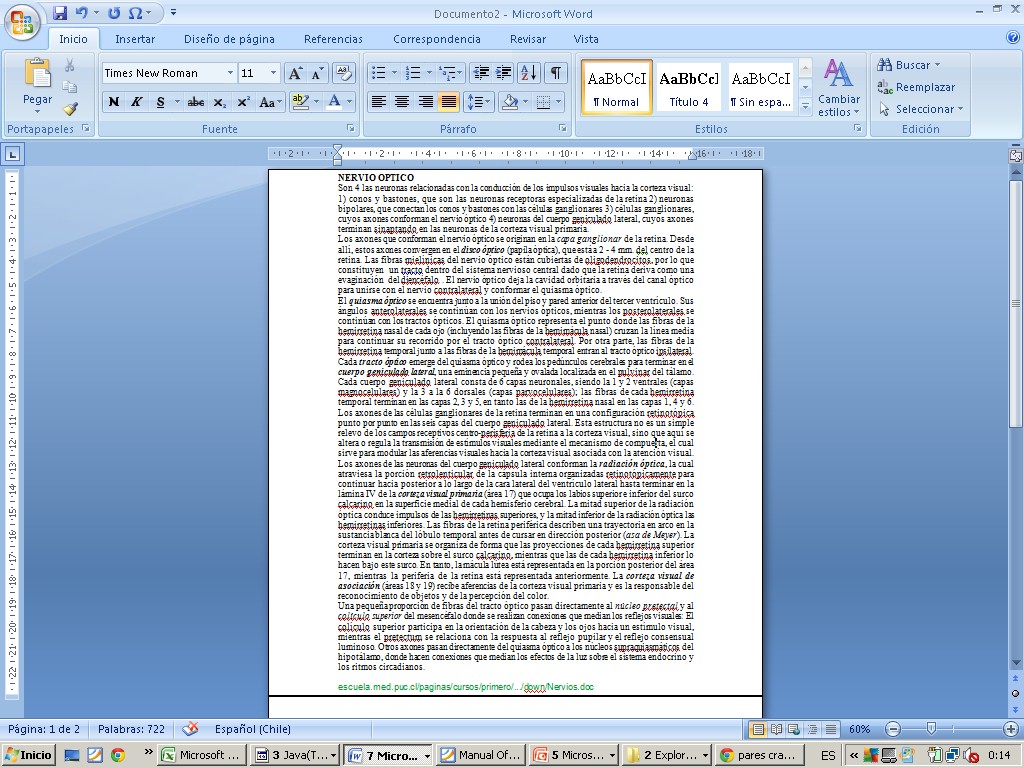1024x768 pixels.
Task: Click the Reemplazar button
Action: 916,87
